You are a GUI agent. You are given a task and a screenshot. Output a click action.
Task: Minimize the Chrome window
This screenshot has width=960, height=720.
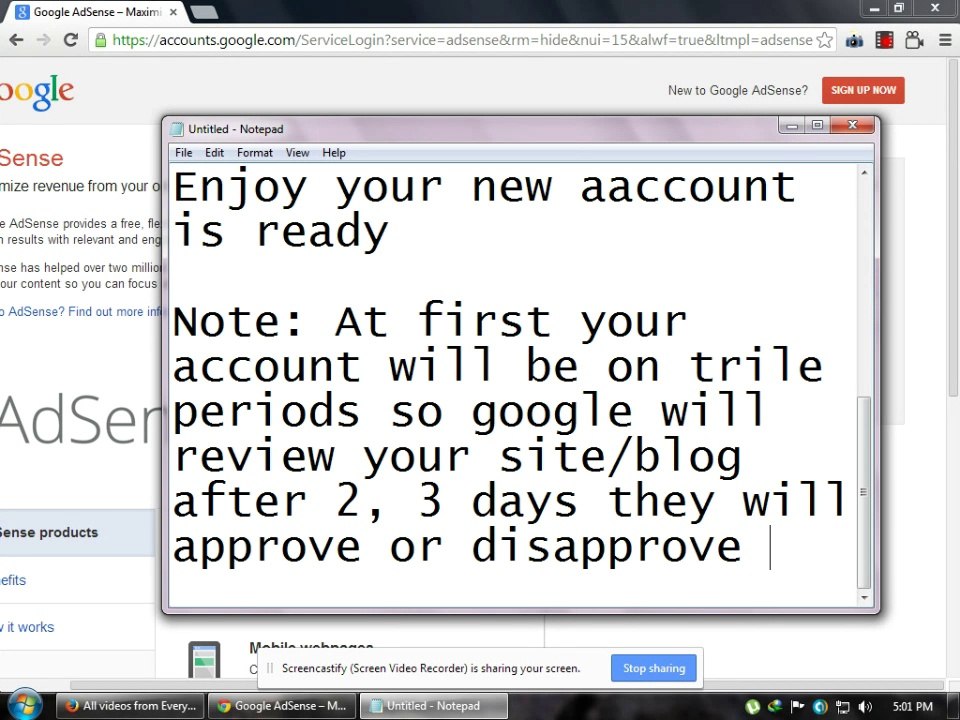[874, 8]
